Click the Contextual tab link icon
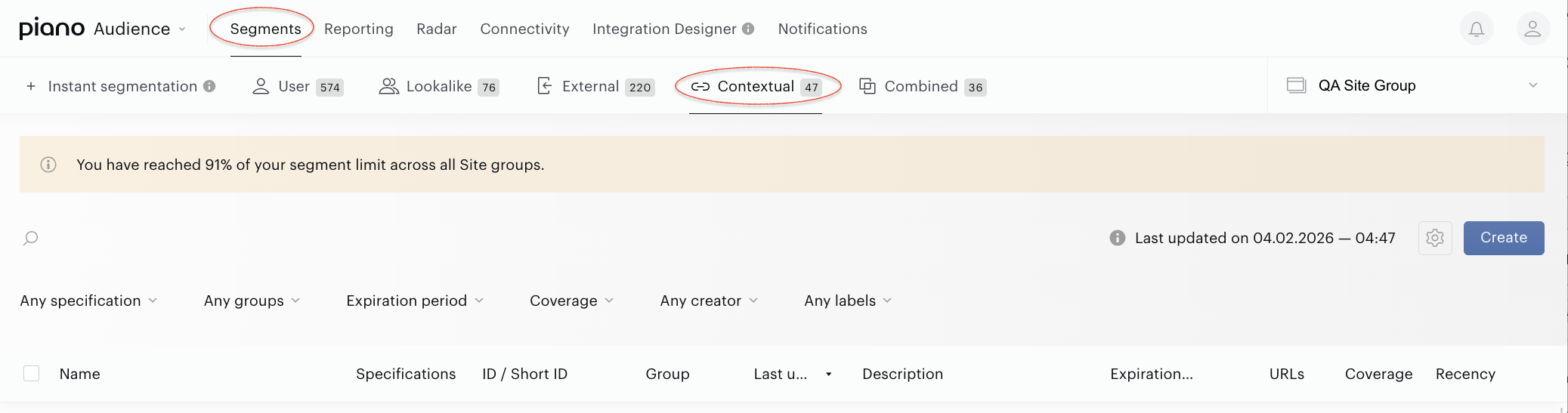Screen dimensions: 1568x413 (x=700, y=87)
